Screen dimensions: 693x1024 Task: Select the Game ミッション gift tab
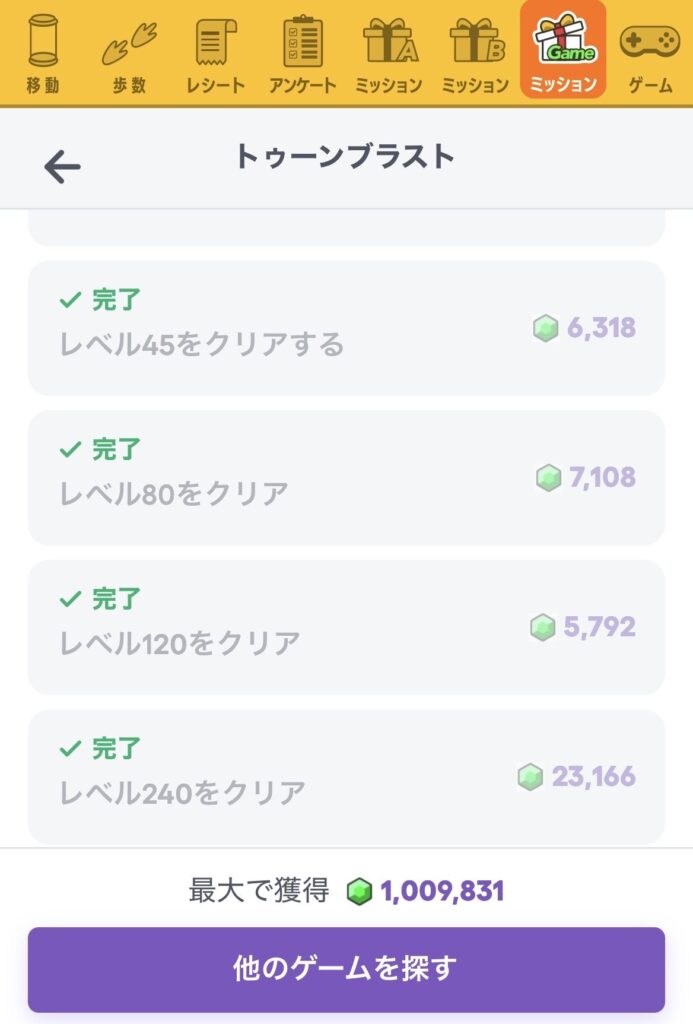click(x=563, y=50)
